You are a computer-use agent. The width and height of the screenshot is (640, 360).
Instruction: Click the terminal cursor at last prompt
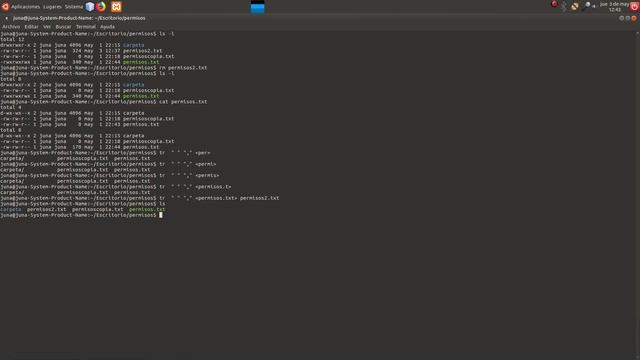coord(161,215)
